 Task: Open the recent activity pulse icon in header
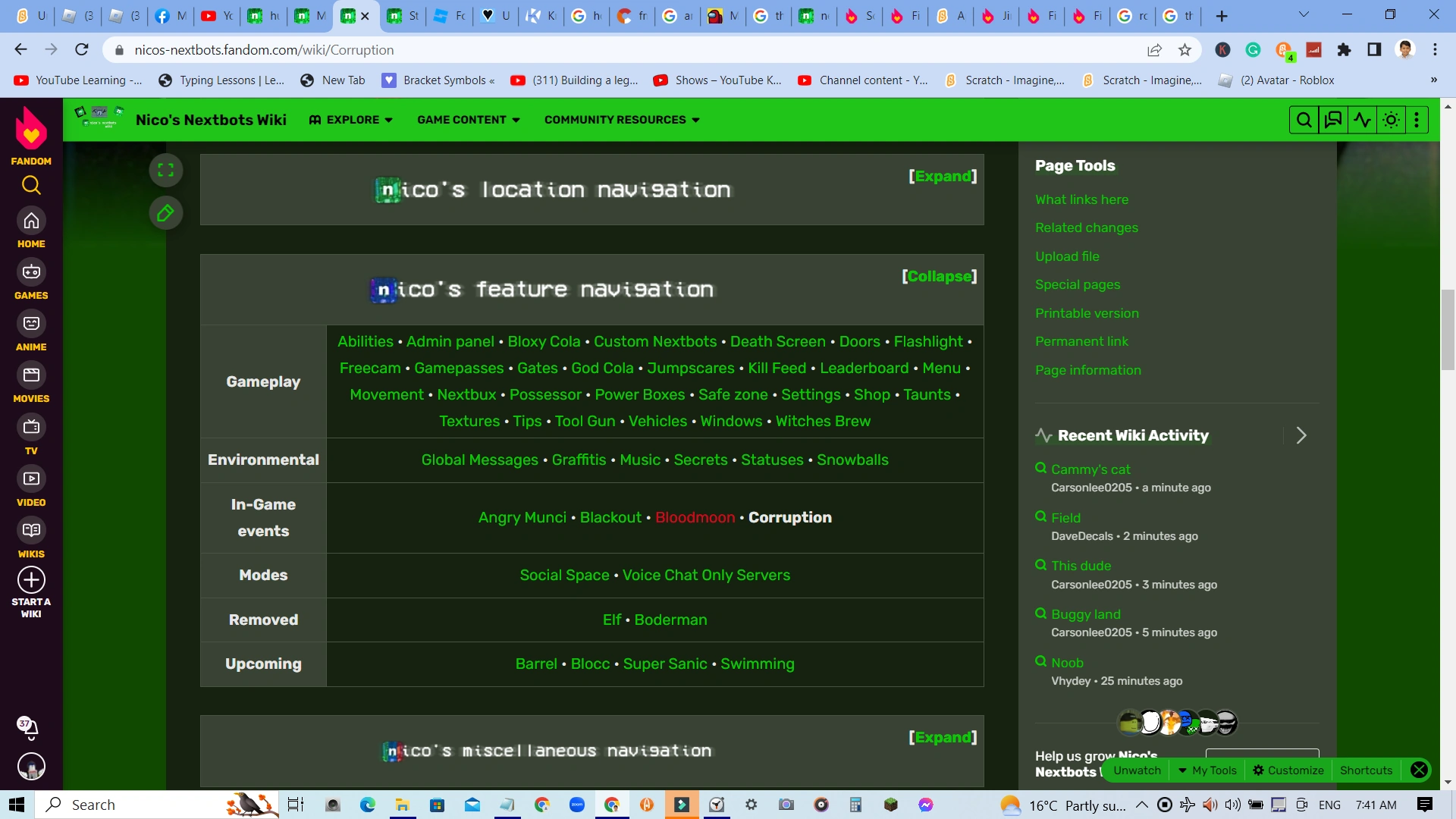click(1363, 120)
